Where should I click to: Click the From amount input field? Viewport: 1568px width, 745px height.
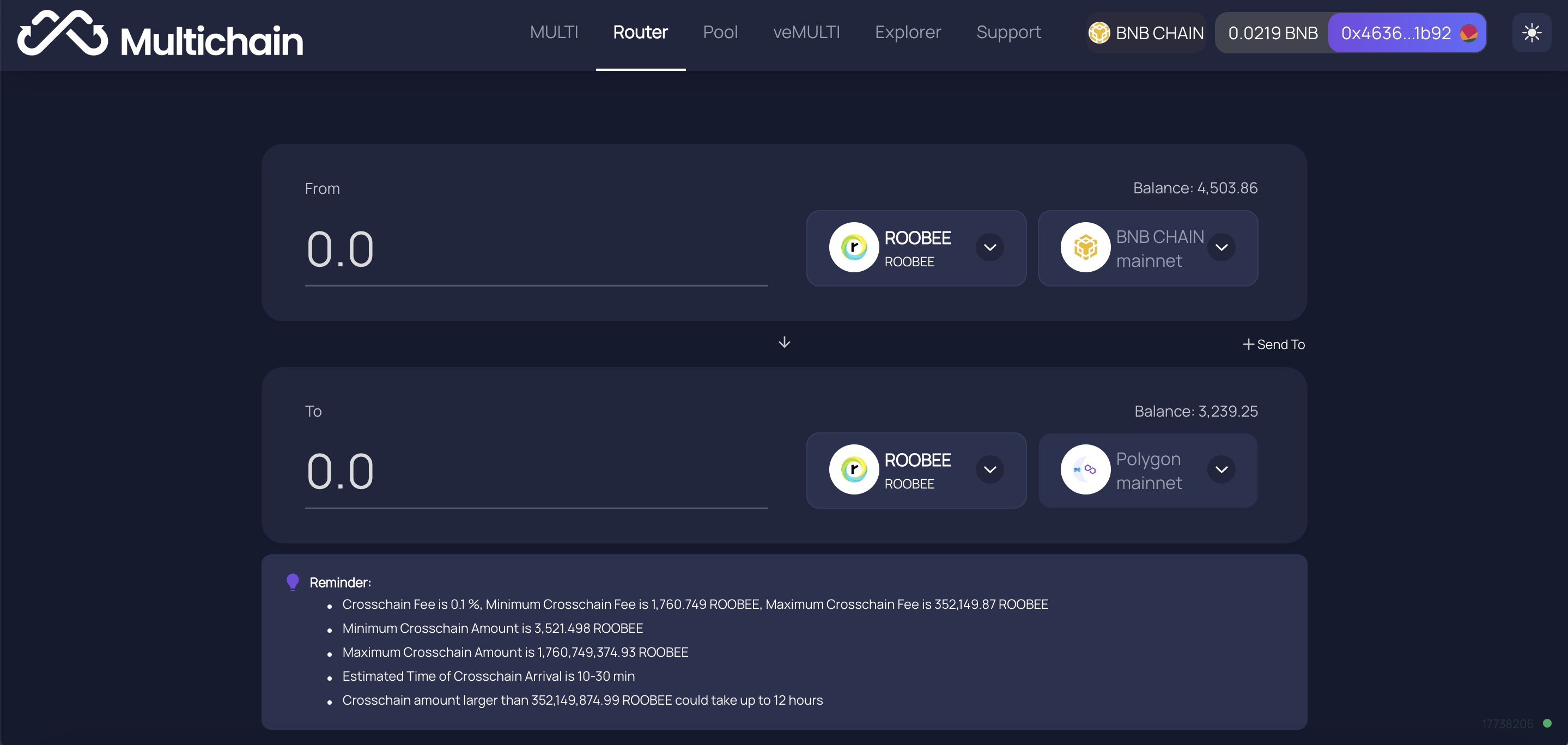pyautogui.click(x=536, y=249)
